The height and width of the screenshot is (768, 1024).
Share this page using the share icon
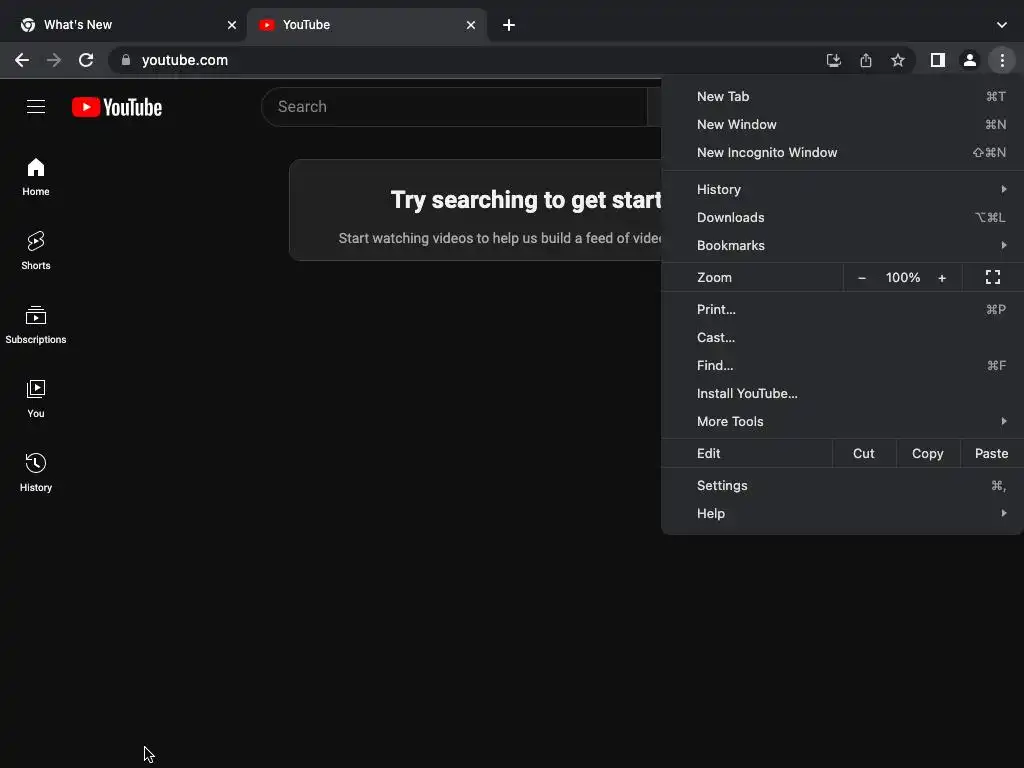point(866,60)
